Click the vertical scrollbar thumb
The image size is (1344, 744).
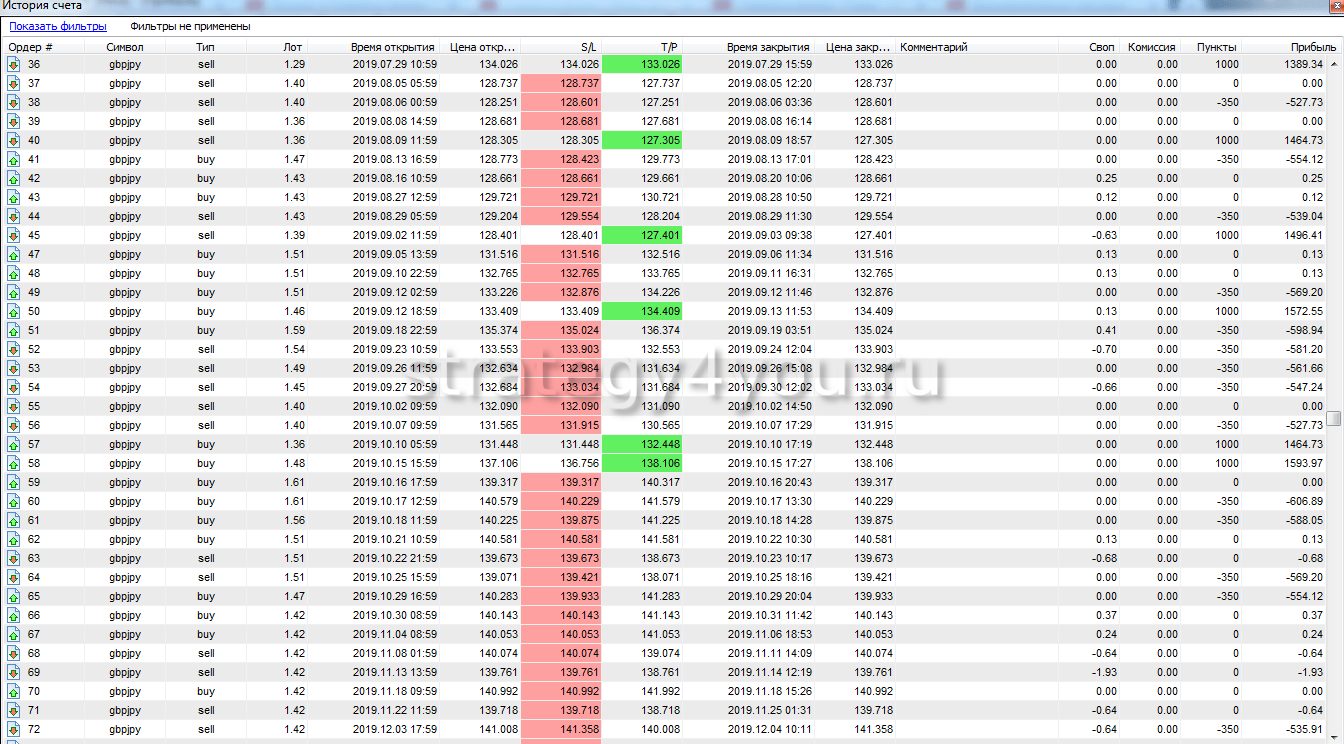[x=1334, y=418]
